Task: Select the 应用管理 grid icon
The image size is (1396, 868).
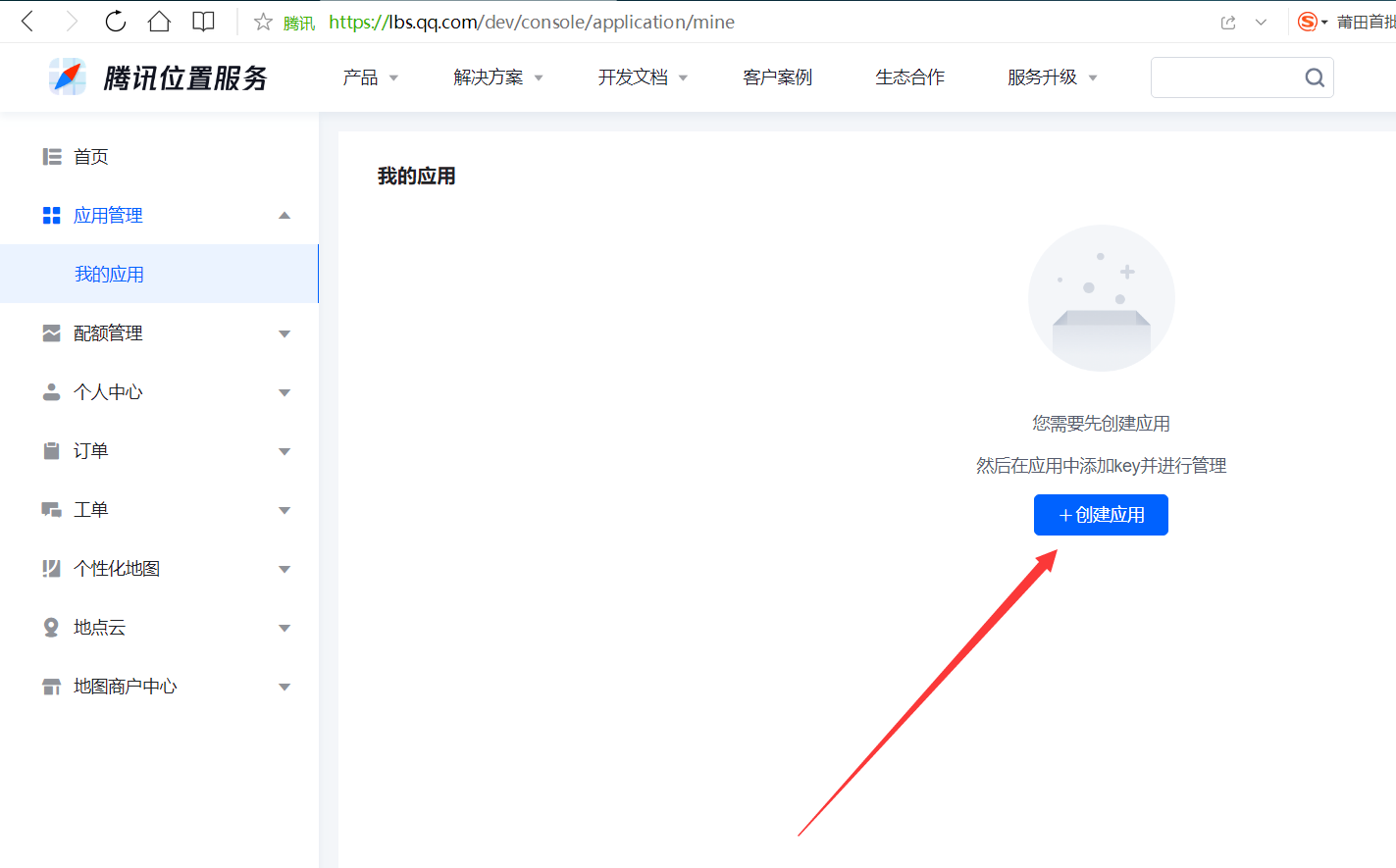Action: [x=51, y=215]
